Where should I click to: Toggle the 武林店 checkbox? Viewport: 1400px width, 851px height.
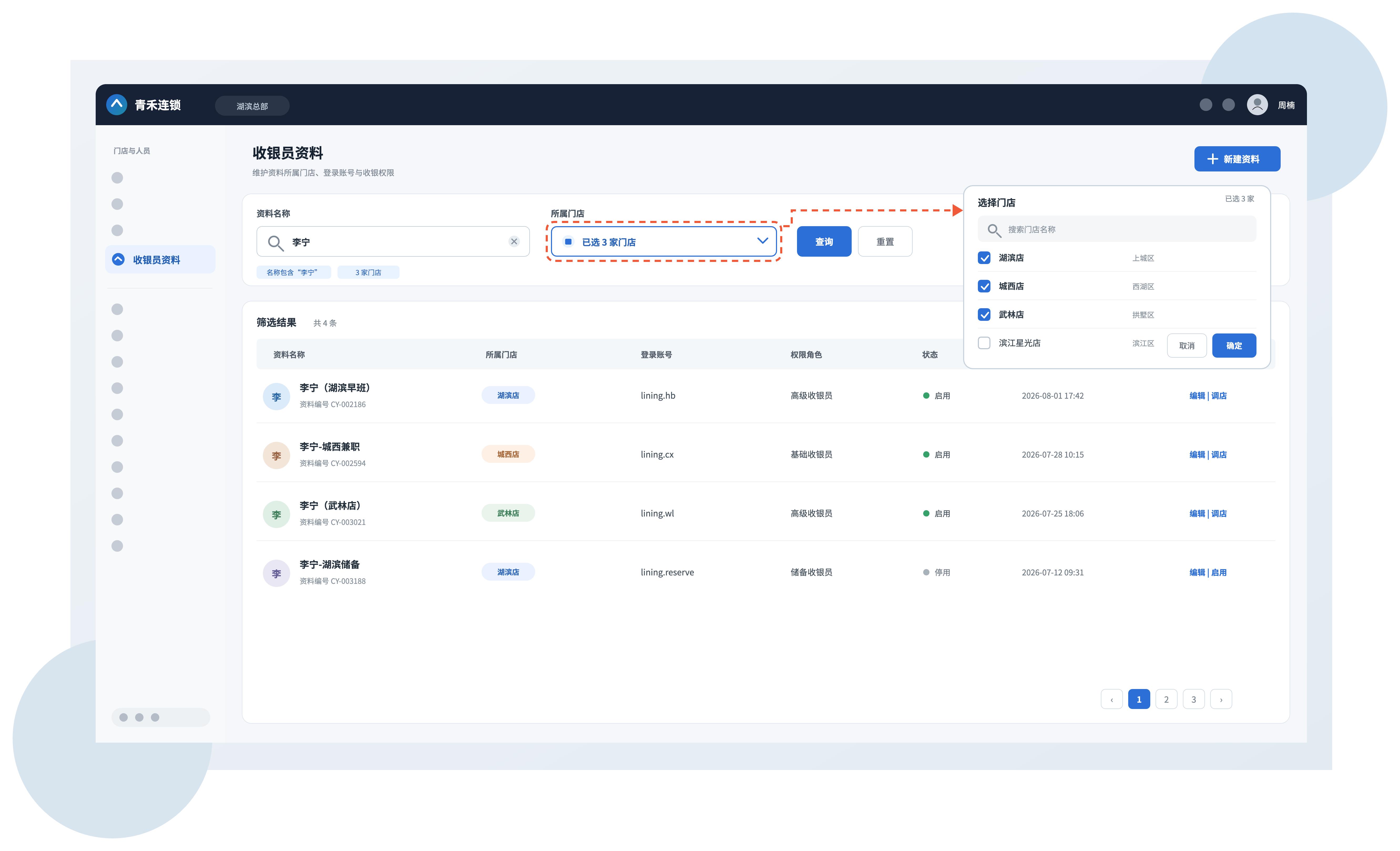click(x=984, y=314)
